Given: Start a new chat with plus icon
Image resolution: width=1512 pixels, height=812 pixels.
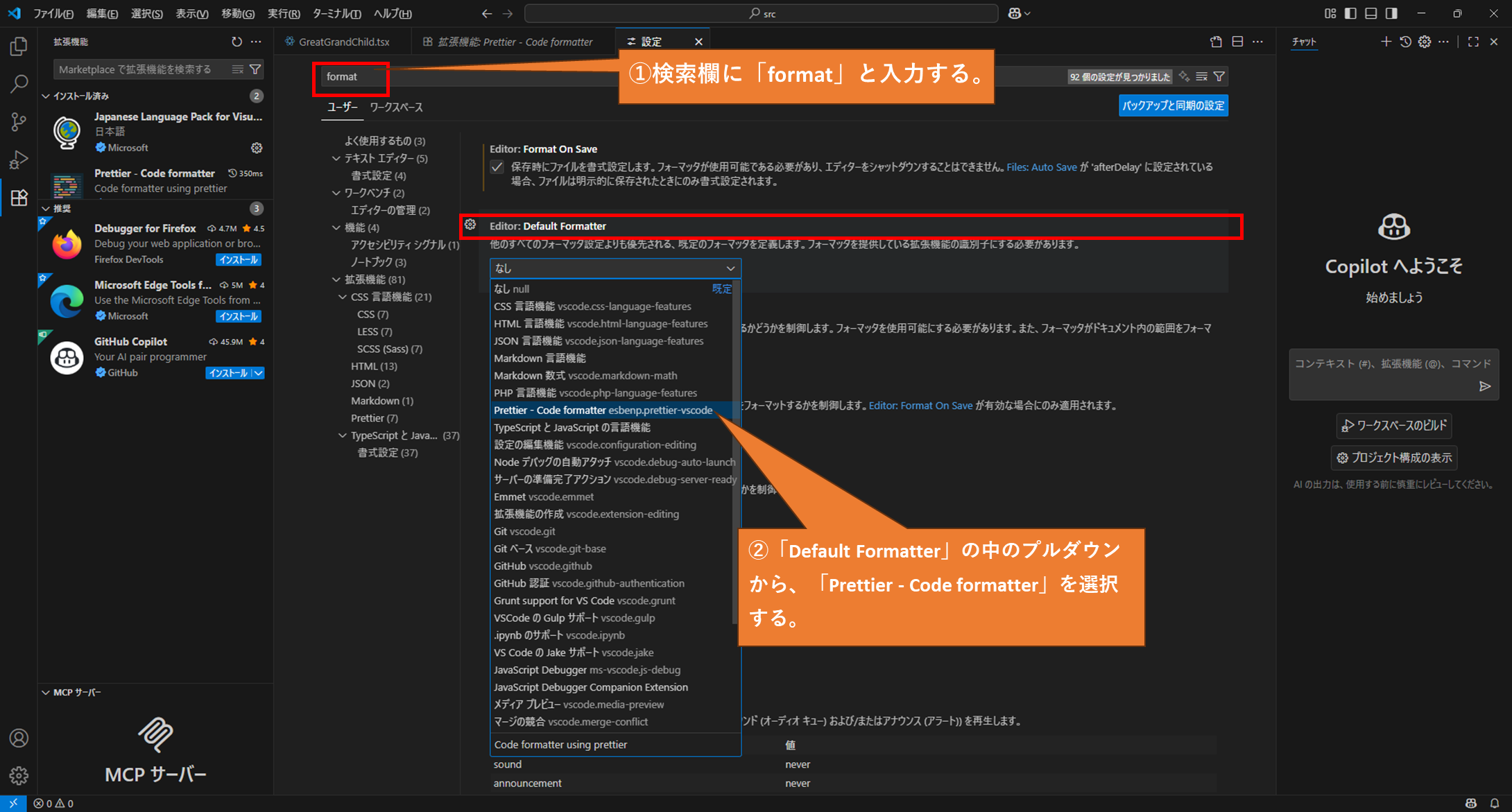Looking at the screenshot, I should (1386, 42).
